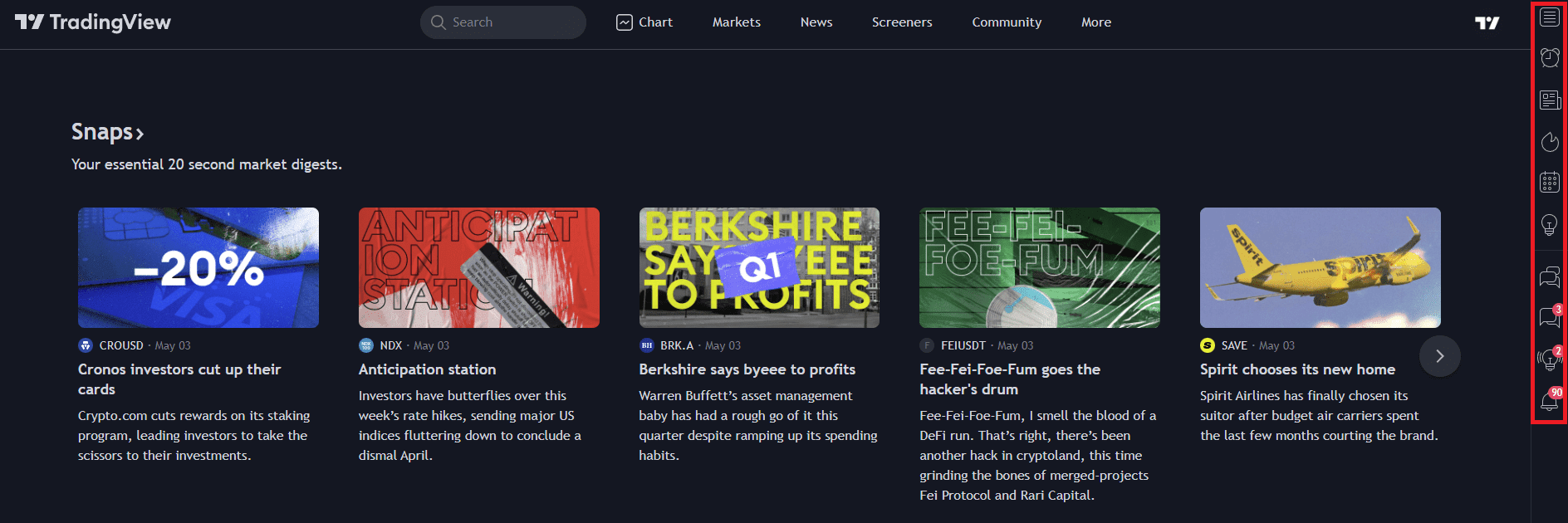The height and width of the screenshot is (523, 1568).
Task: Open the news panel icon in sidebar
Action: (1550, 100)
